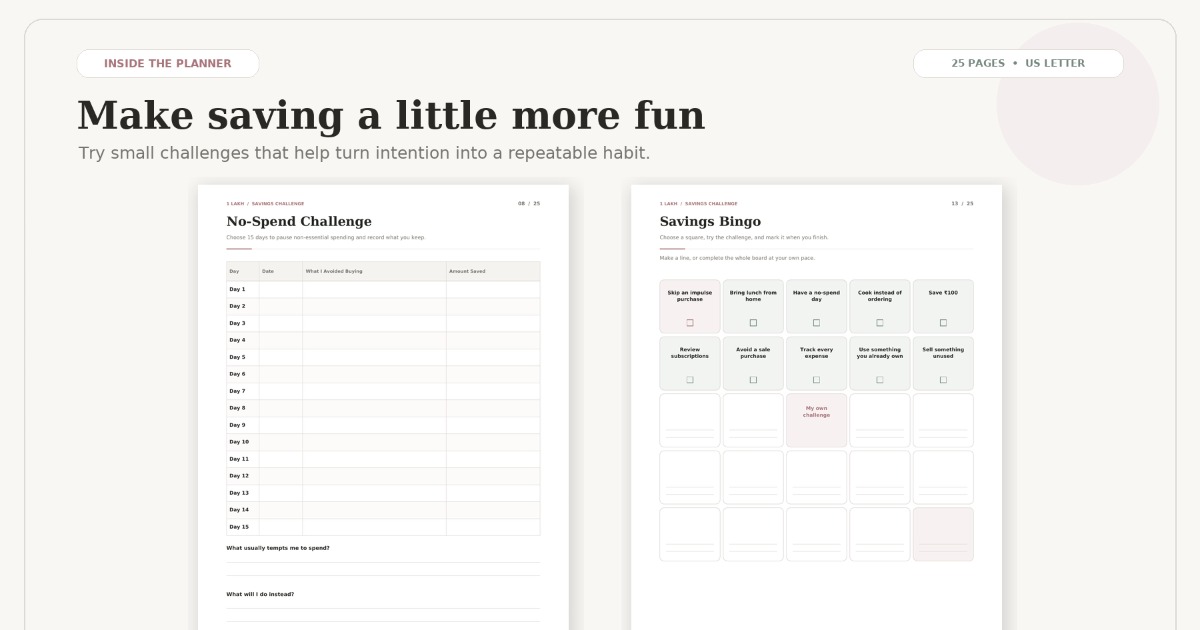Open the No-Spend Challenge page preview

click(383, 407)
